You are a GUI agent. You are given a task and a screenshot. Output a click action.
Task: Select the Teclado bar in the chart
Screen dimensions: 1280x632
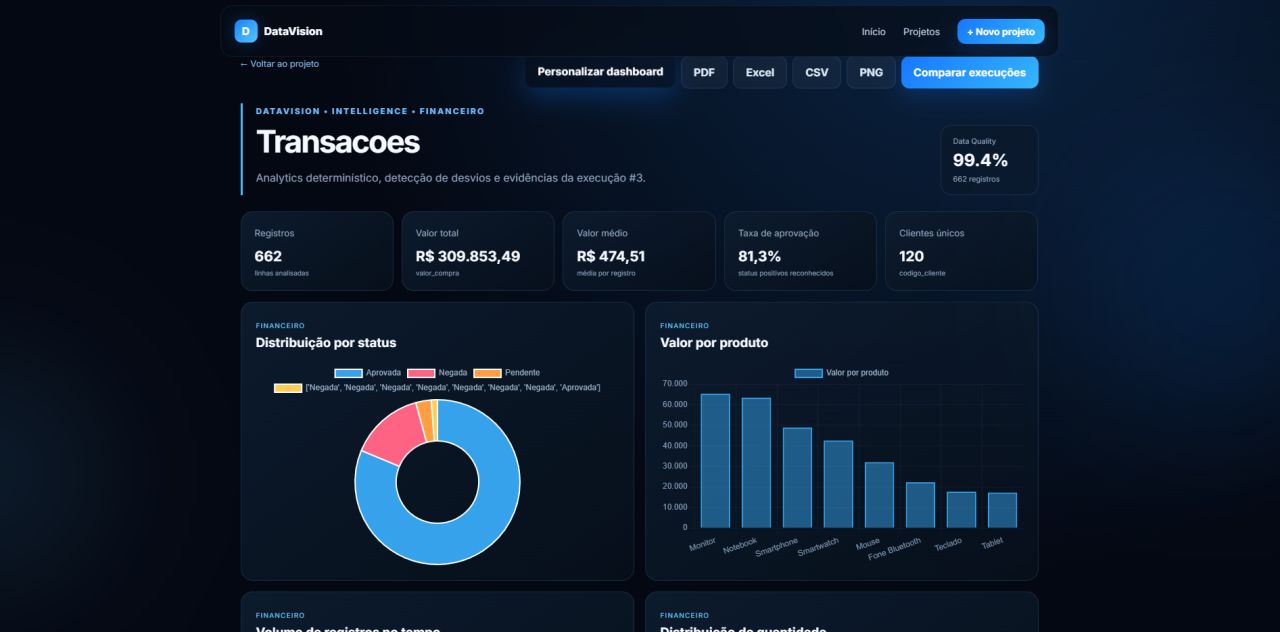pyautogui.click(x=961, y=509)
